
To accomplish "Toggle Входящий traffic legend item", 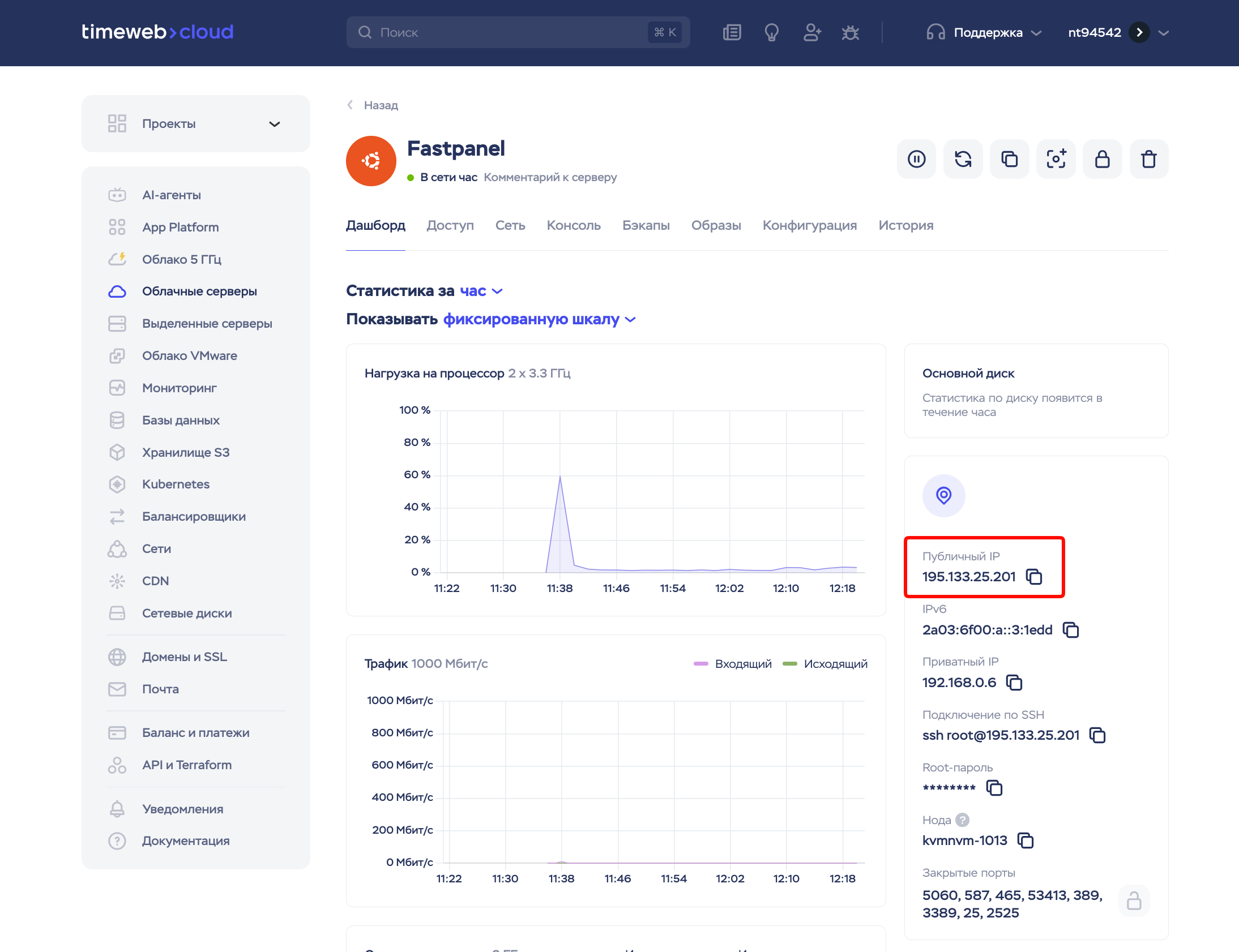I will [732, 663].
